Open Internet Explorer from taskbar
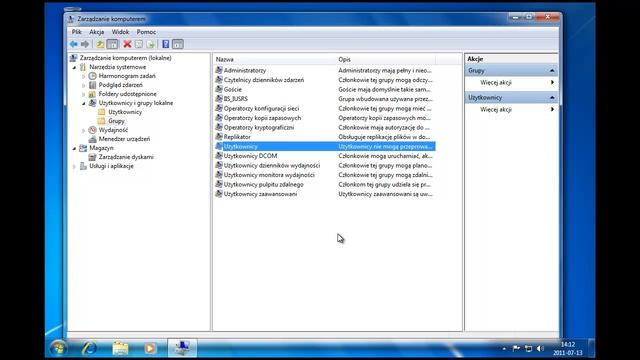The height and width of the screenshot is (360, 640). [89, 348]
